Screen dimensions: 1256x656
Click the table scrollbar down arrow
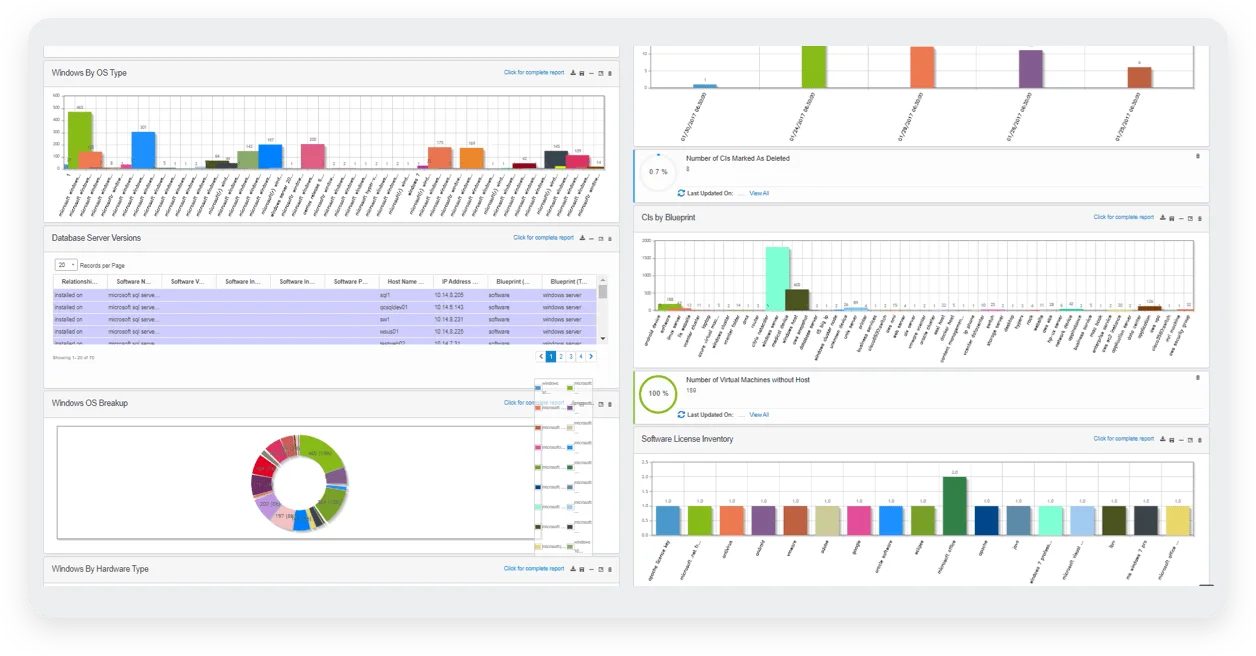click(602, 339)
